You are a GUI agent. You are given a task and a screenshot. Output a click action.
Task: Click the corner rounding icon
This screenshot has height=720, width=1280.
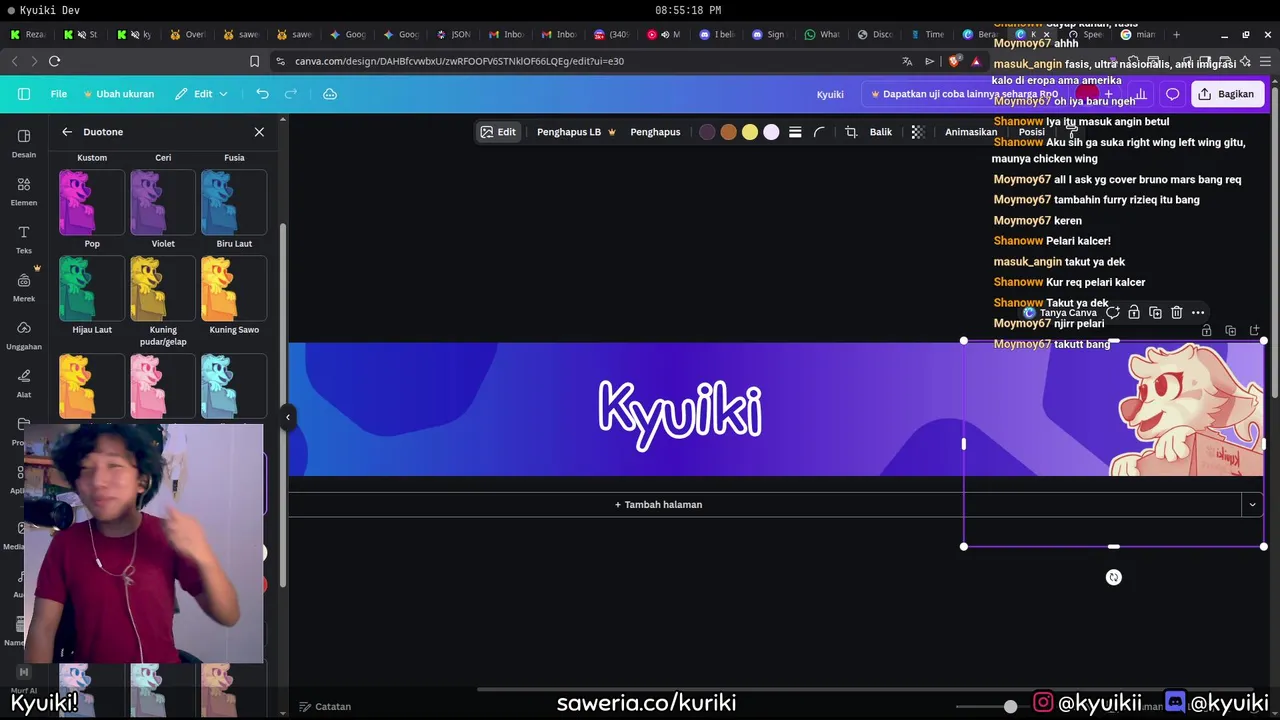click(x=819, y=132)
